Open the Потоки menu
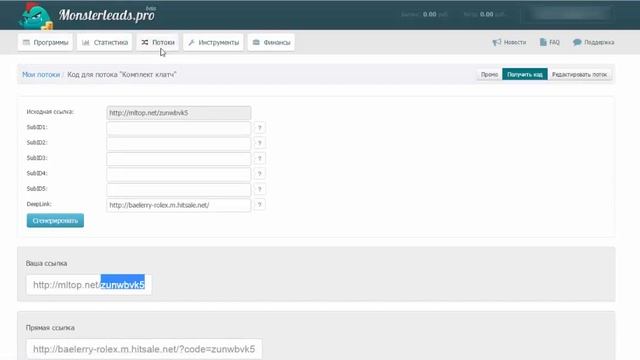 pos(158,42)
